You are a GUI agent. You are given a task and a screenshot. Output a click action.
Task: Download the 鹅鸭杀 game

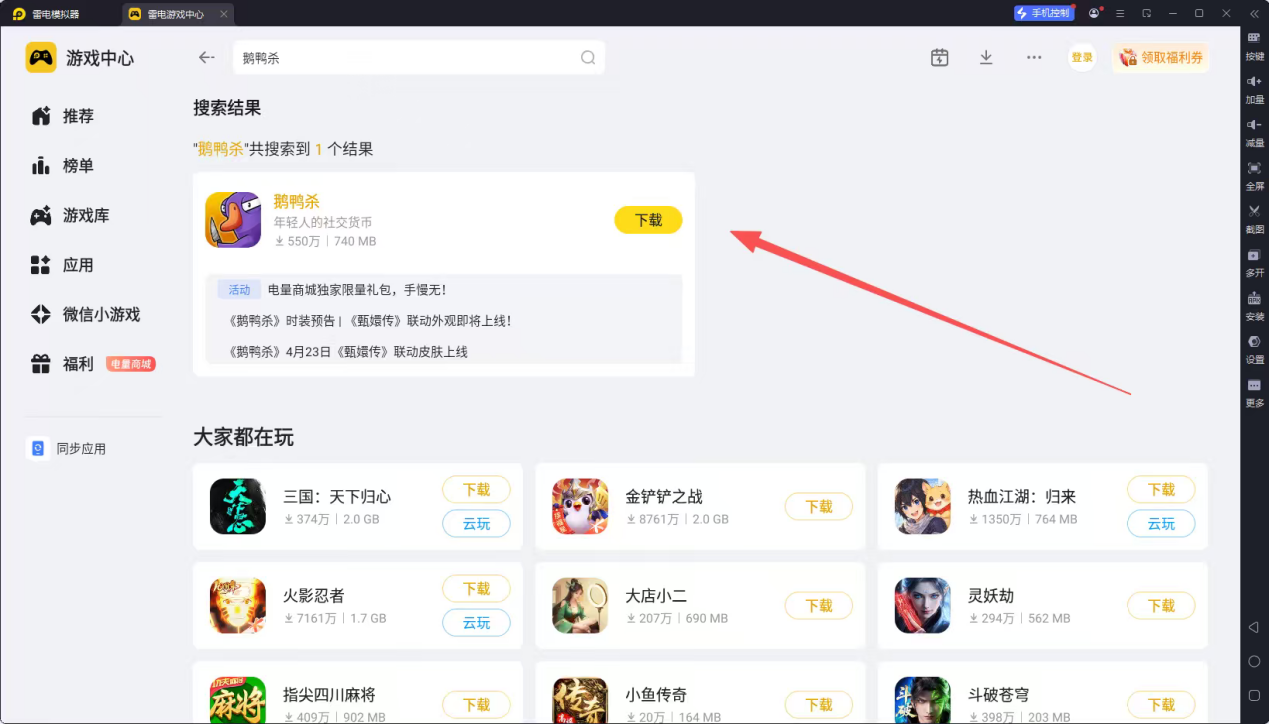click(x=648, y=220)
